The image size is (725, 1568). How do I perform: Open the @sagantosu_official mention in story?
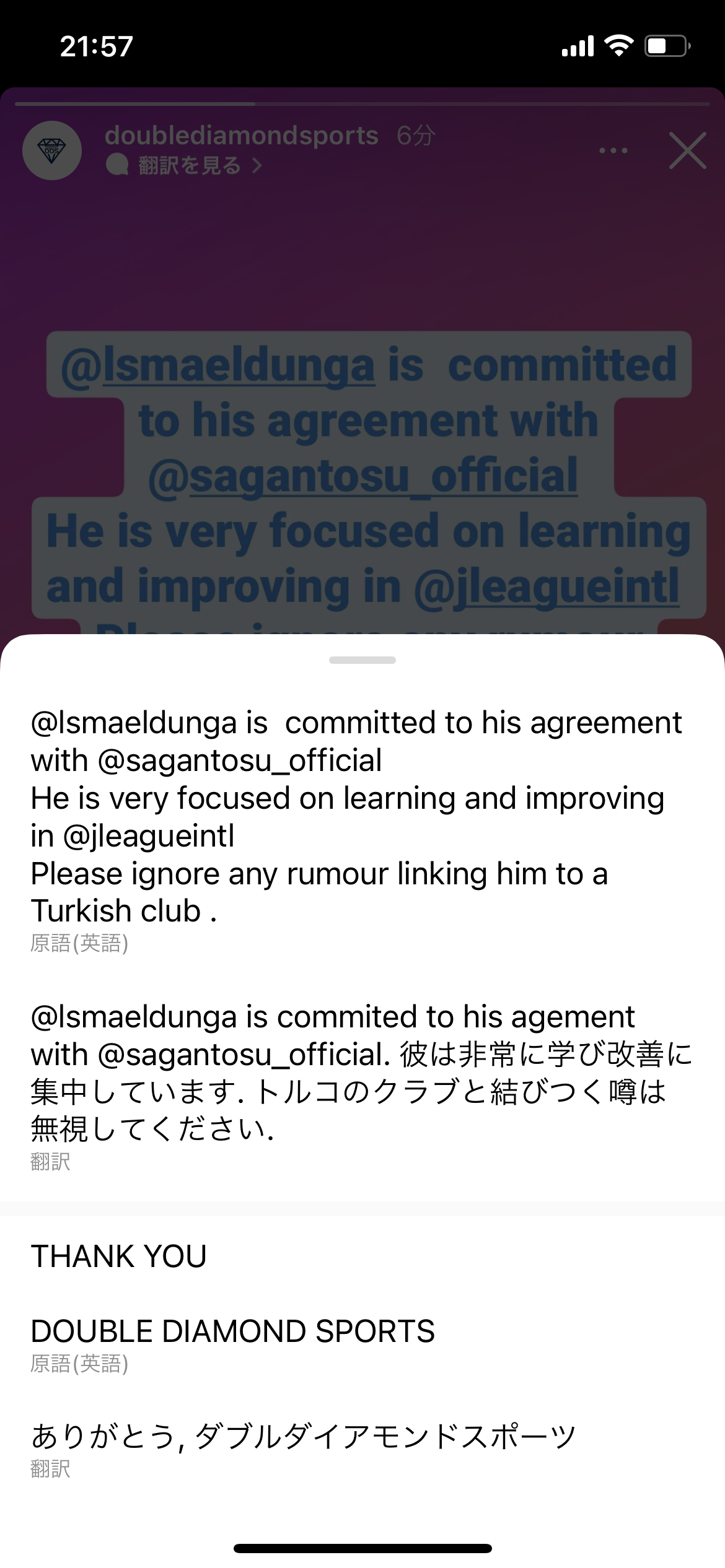(x=363, y=476)
